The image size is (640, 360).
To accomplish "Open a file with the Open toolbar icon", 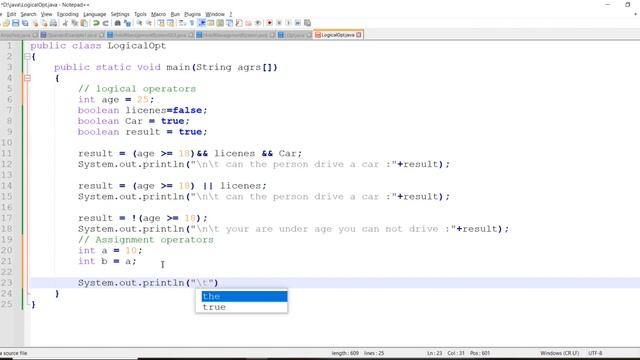I will click(x=6, y=23).
